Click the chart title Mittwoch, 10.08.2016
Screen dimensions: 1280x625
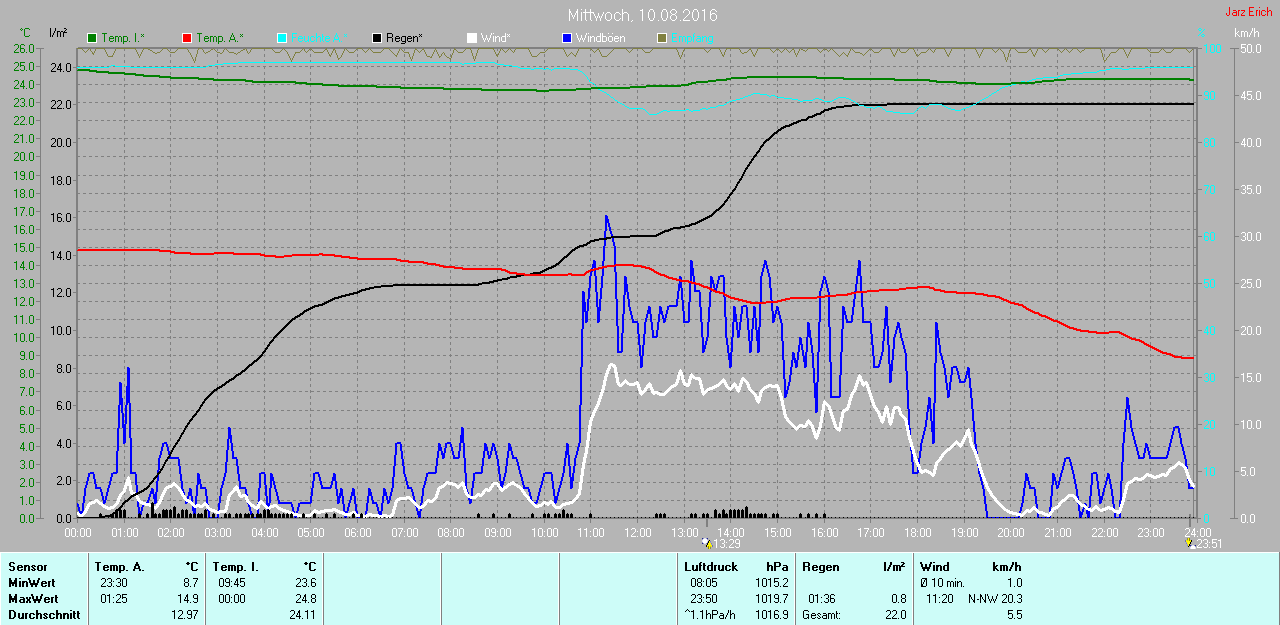point(642,16)
